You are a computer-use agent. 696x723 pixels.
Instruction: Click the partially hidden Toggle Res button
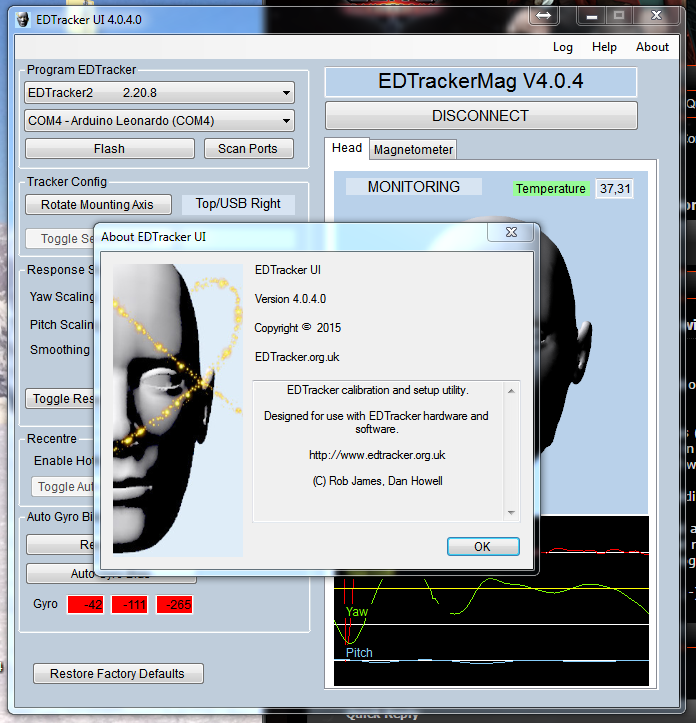point(60,398)
